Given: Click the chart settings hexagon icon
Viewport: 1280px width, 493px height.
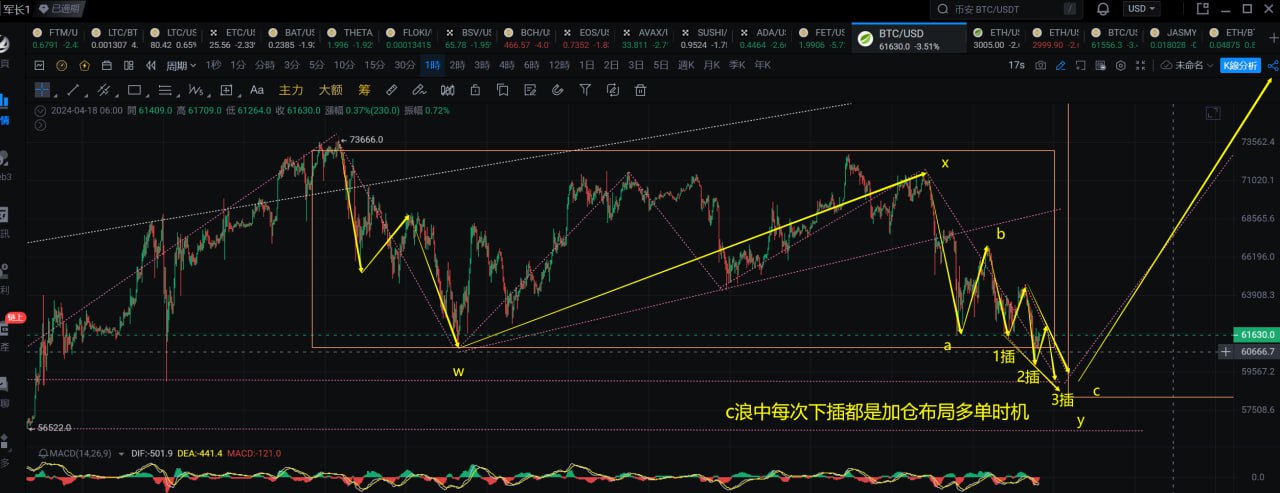Looking at the screenshot, I should click(1121, 65).
